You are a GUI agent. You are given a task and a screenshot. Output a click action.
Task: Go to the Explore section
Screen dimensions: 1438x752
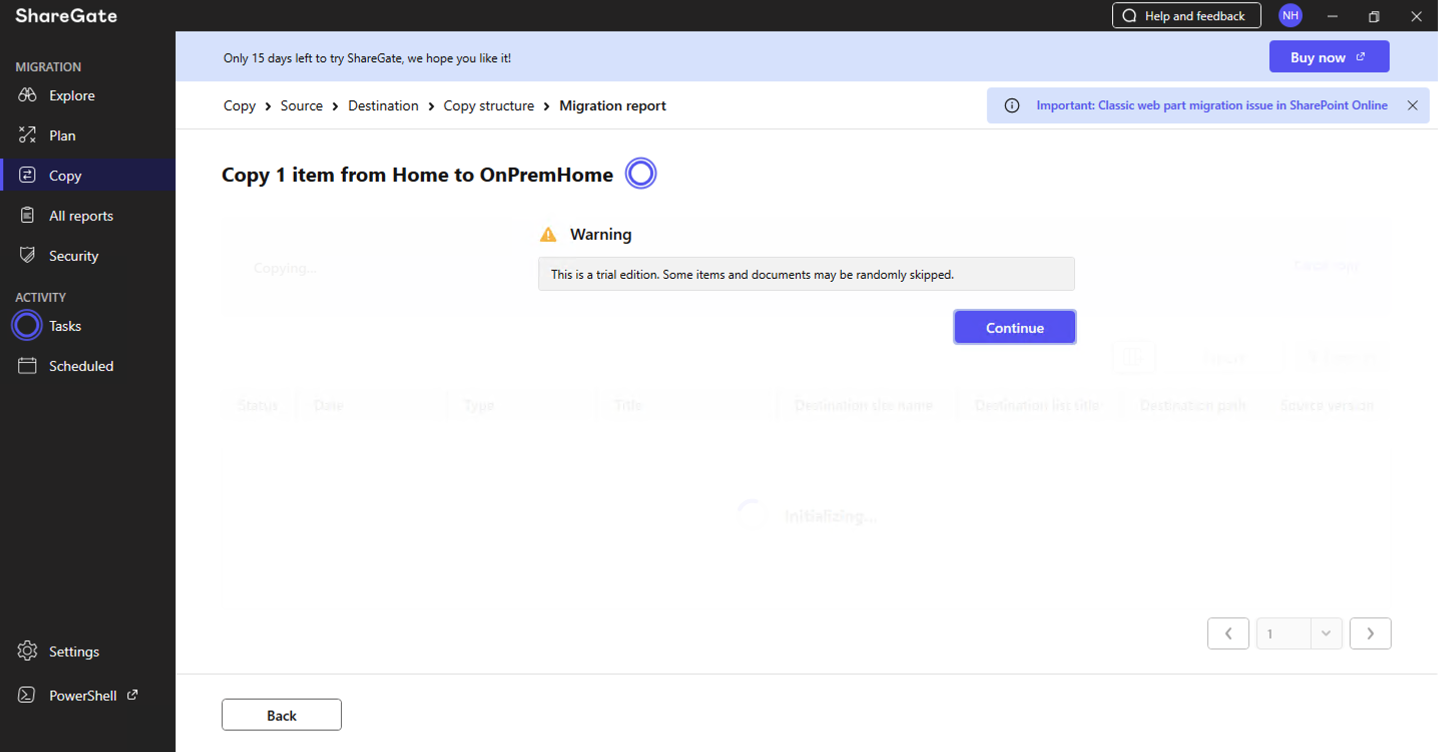point(72,96)
